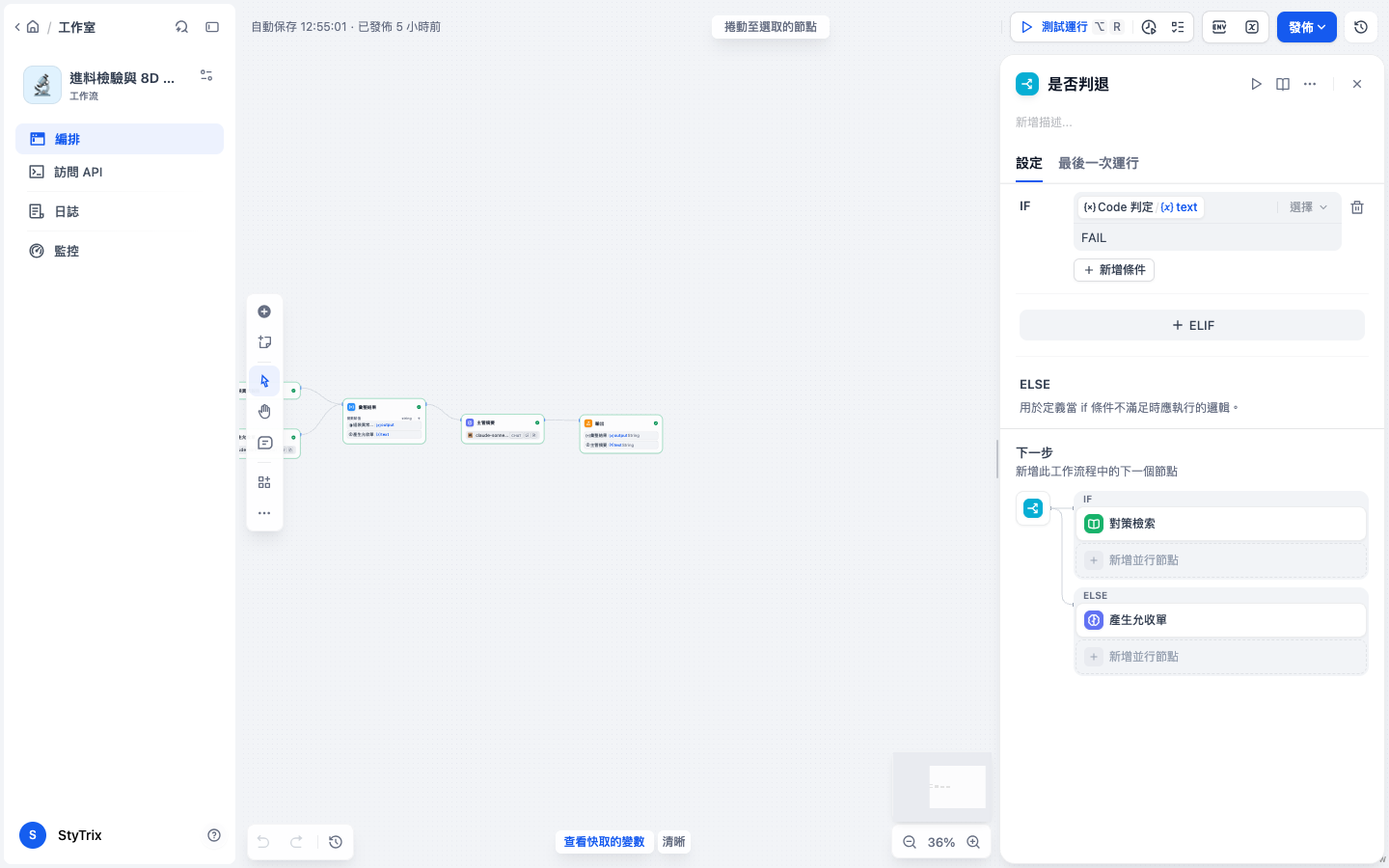
Task: Open app settings icon beside app name
Action: pos(206,75)
